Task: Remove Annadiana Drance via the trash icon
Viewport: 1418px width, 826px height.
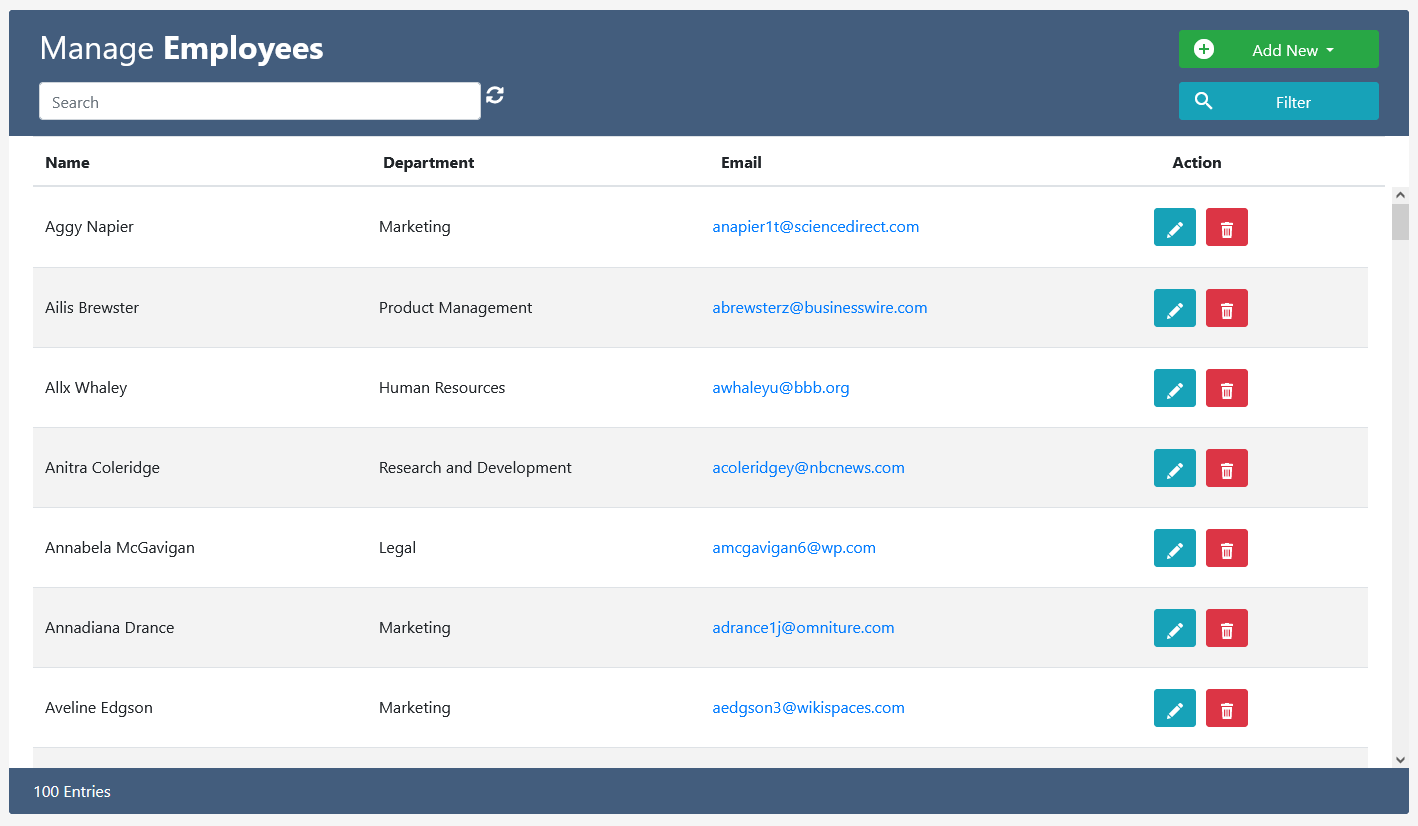Action: (1226, 628)
